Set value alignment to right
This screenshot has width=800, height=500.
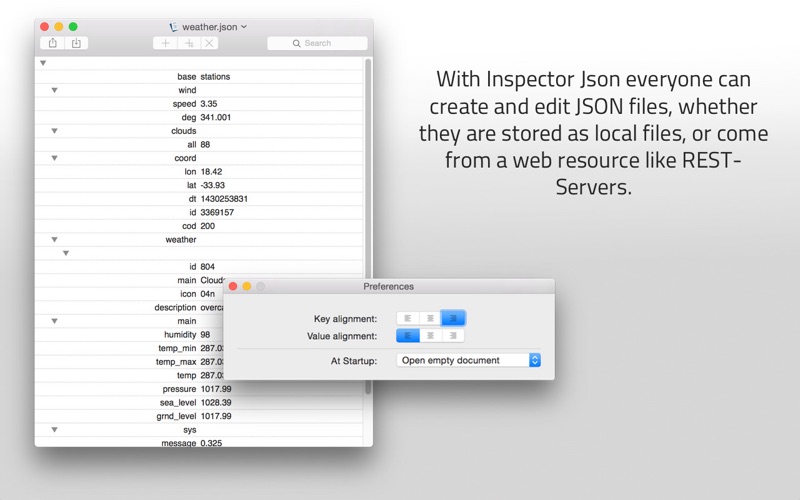(453, 336)
